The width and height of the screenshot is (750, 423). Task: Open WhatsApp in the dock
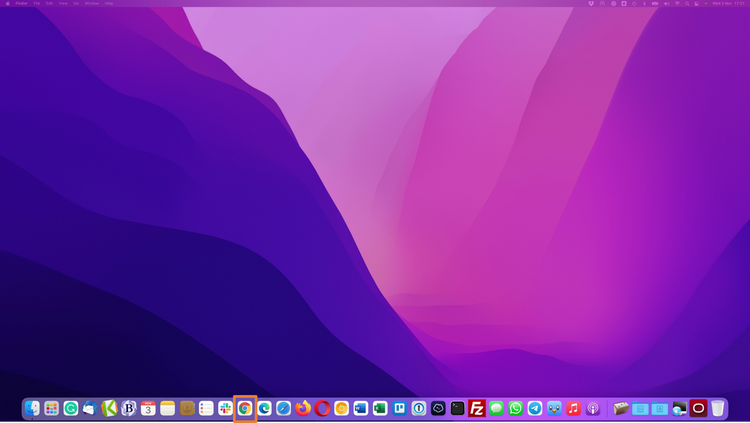tap(516, 408)
